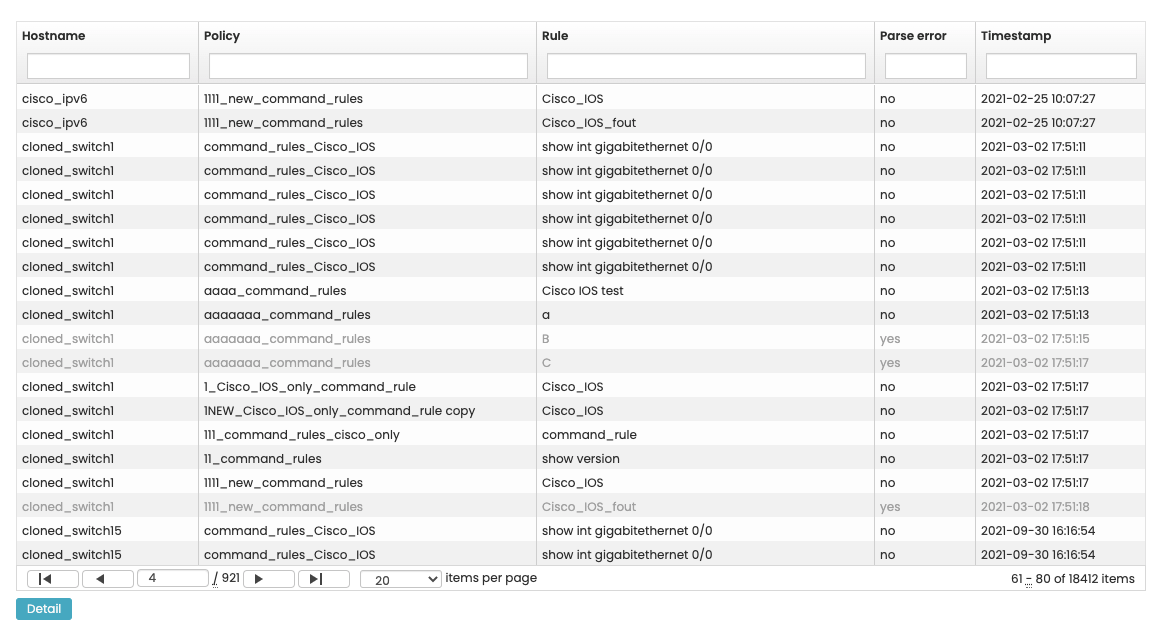Select the row with rule 'show version'
Image resolution: width=1162 pixels, height=642 pixels.
tap(580, 459)
